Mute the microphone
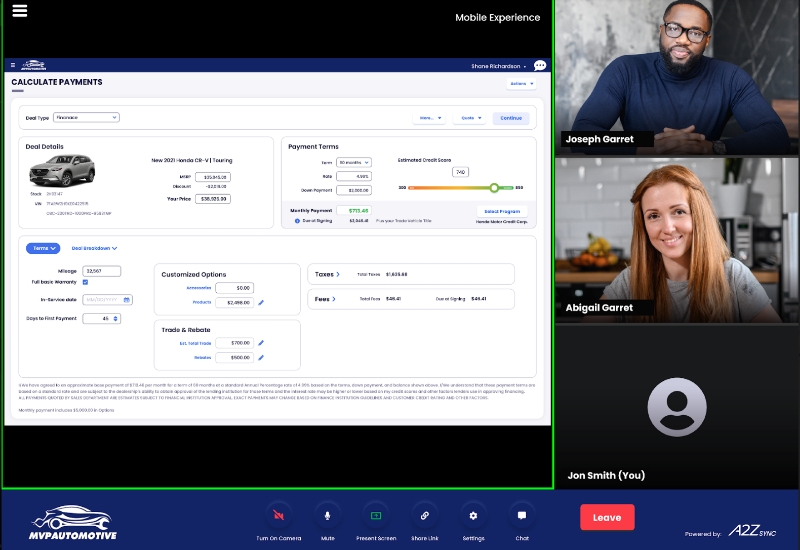Screen dimensions: 800x550 click(x=327, y=516)
